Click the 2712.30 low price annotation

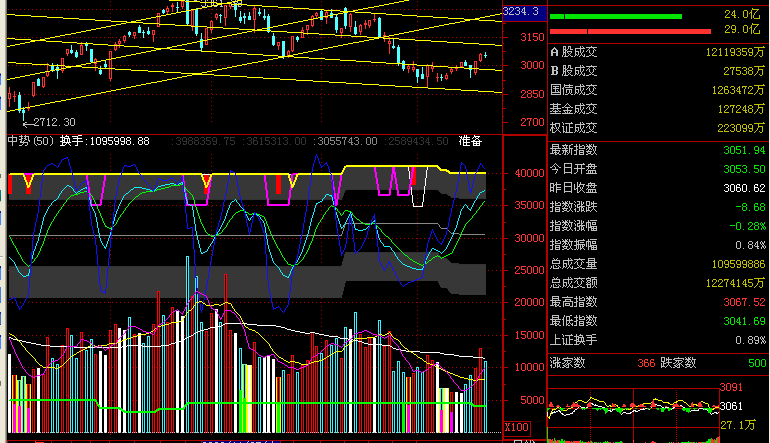click(x=54, y=122)
